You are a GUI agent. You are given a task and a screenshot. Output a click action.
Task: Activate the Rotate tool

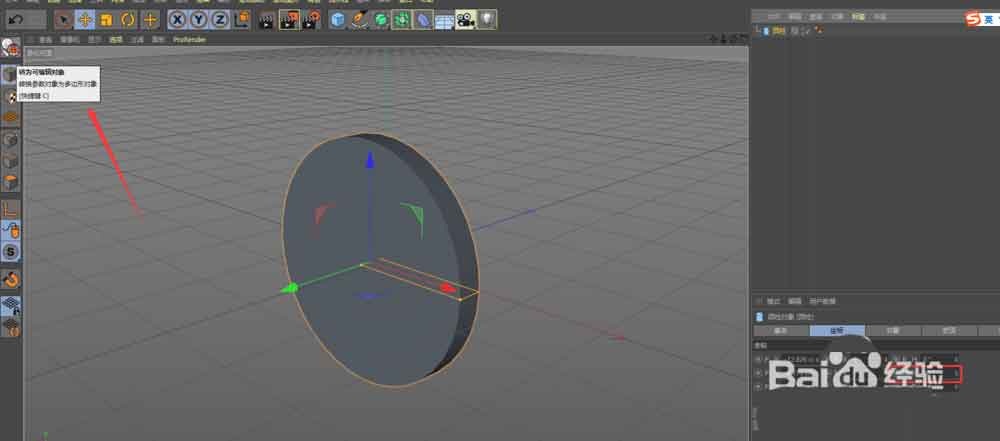point(128,20)
